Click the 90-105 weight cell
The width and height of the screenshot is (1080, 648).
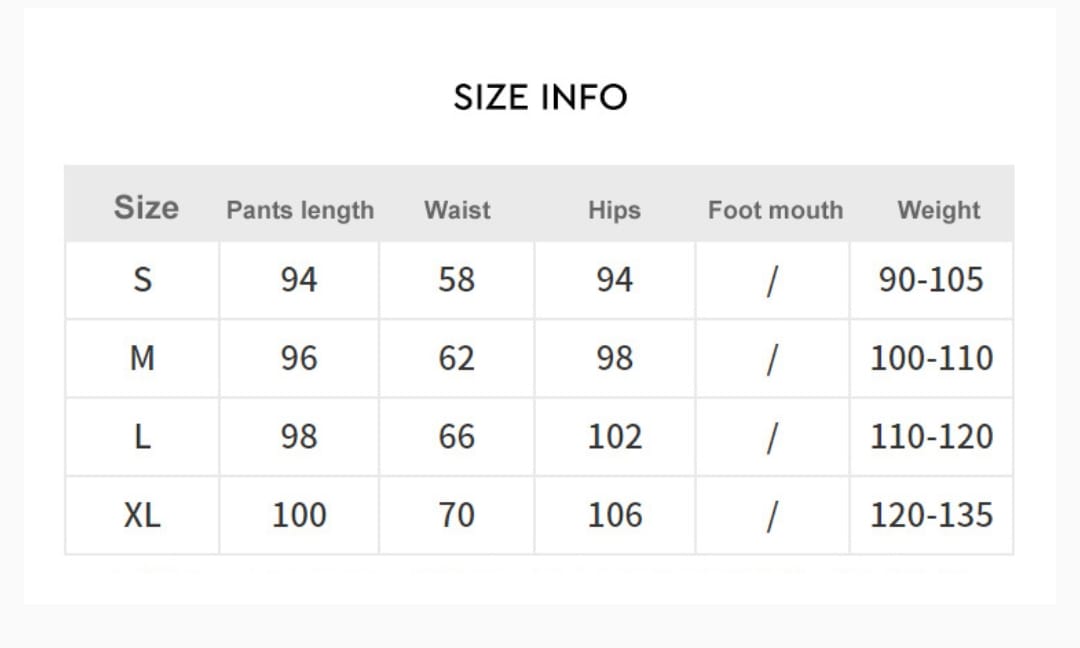pyautogui.click(x=931, y=280)
